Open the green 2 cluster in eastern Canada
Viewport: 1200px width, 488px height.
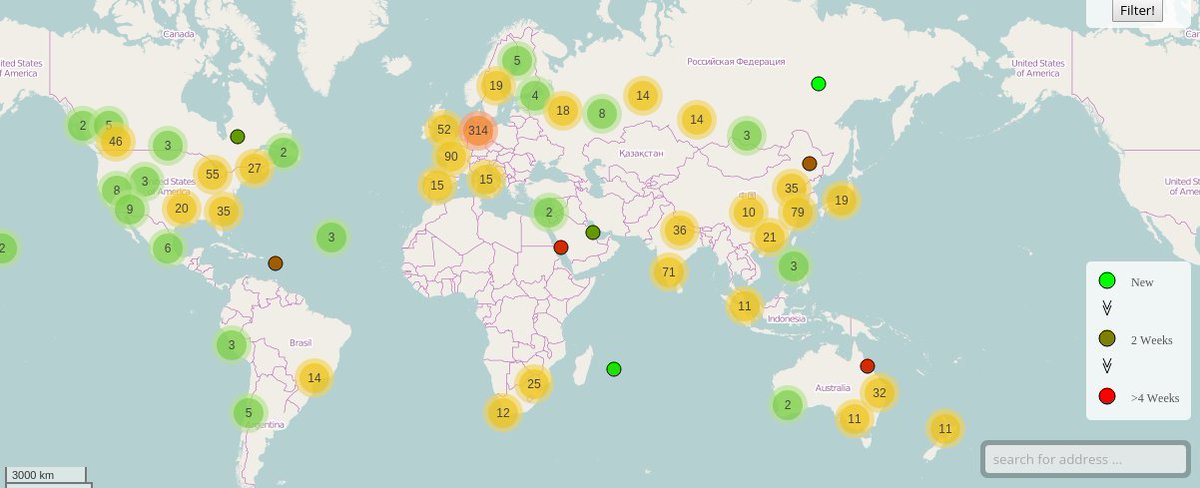(284, 153)
